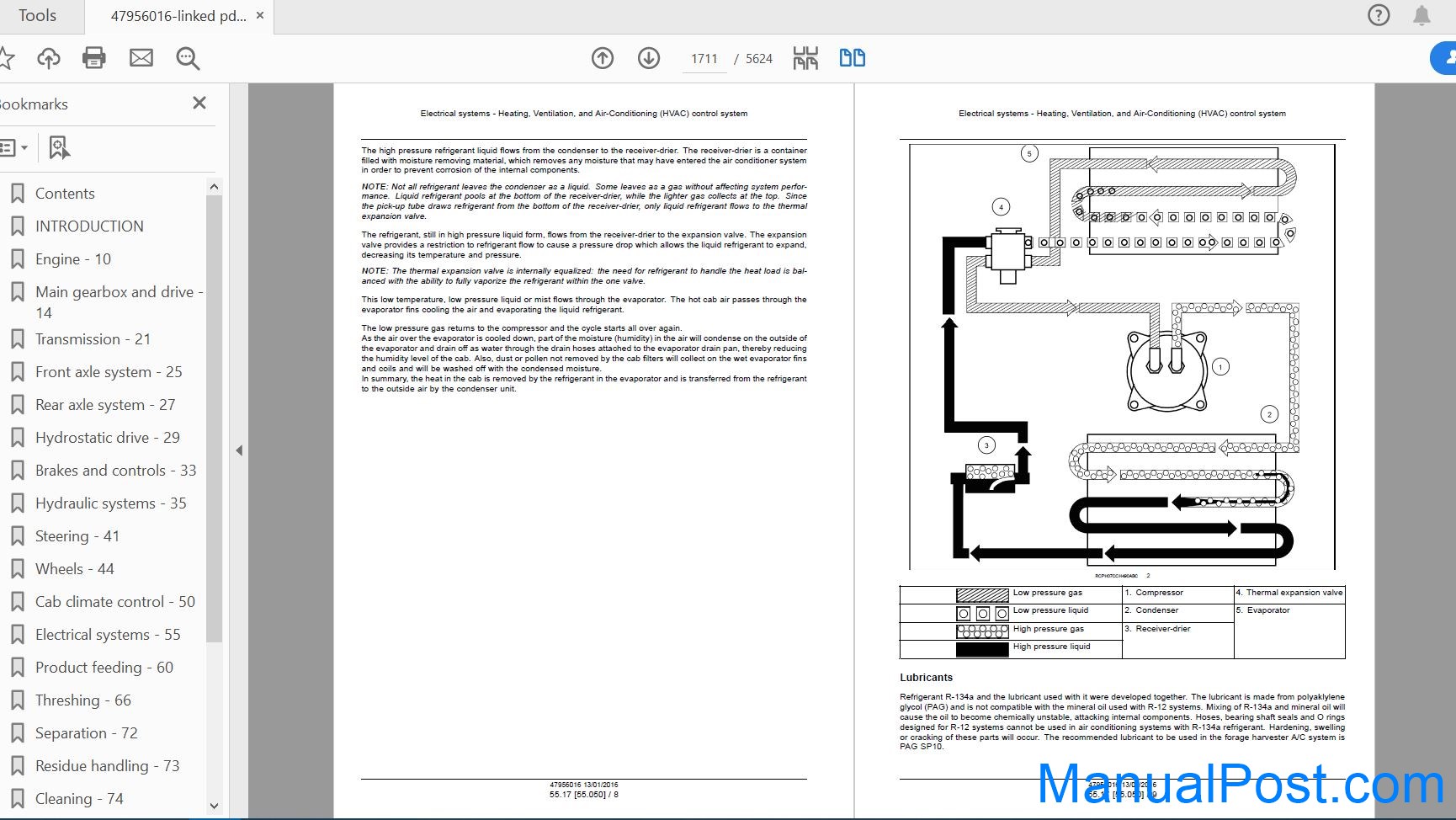Click the fit page scrolling mode icon

point(805,58)
